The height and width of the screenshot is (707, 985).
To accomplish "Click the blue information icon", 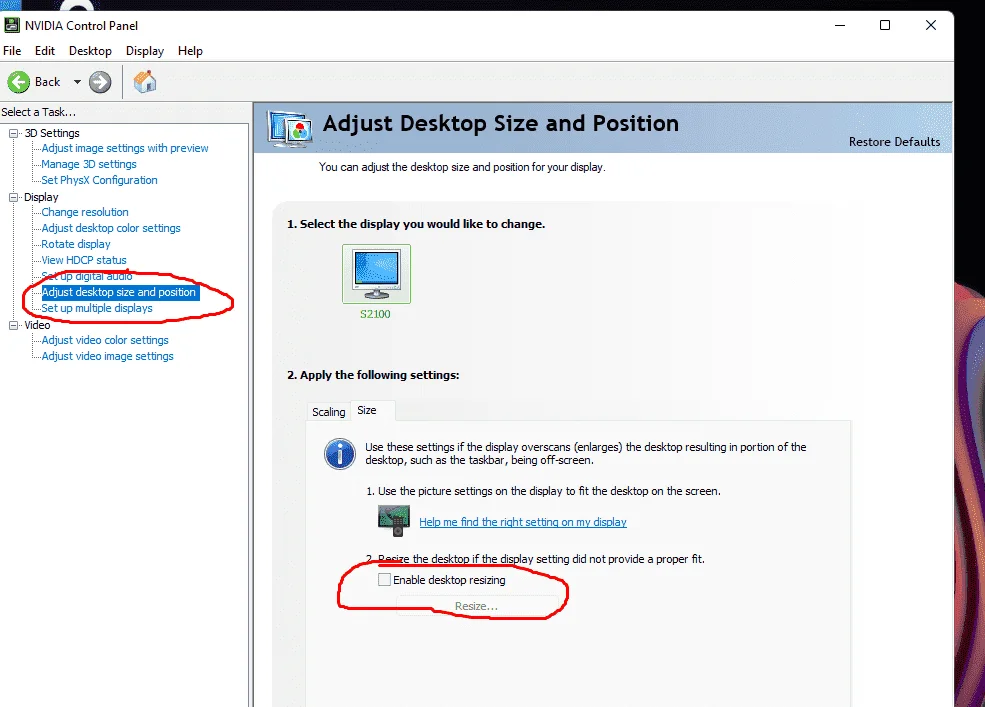I will (x=340, y=454).
